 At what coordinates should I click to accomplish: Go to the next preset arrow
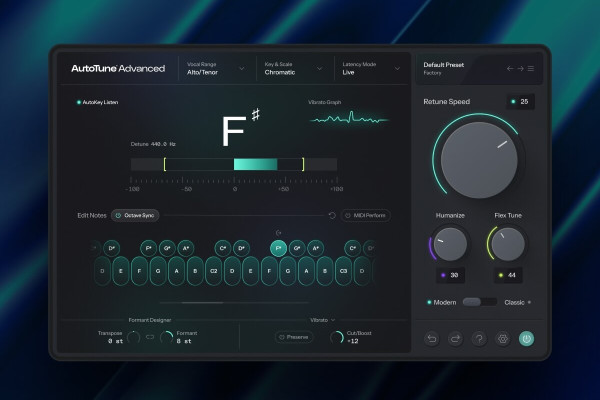(520, 69)
